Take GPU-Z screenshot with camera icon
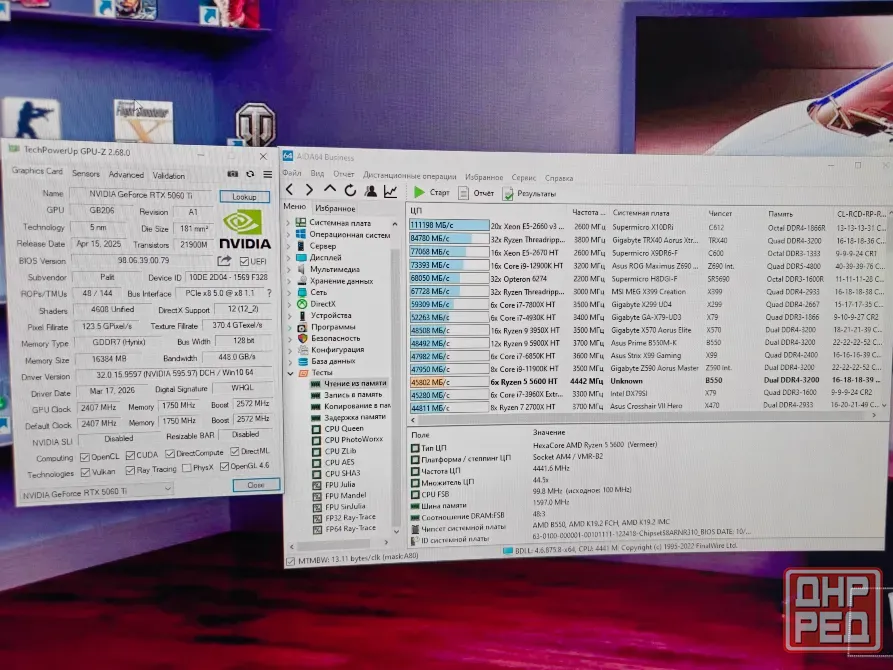 pos(233,174)
